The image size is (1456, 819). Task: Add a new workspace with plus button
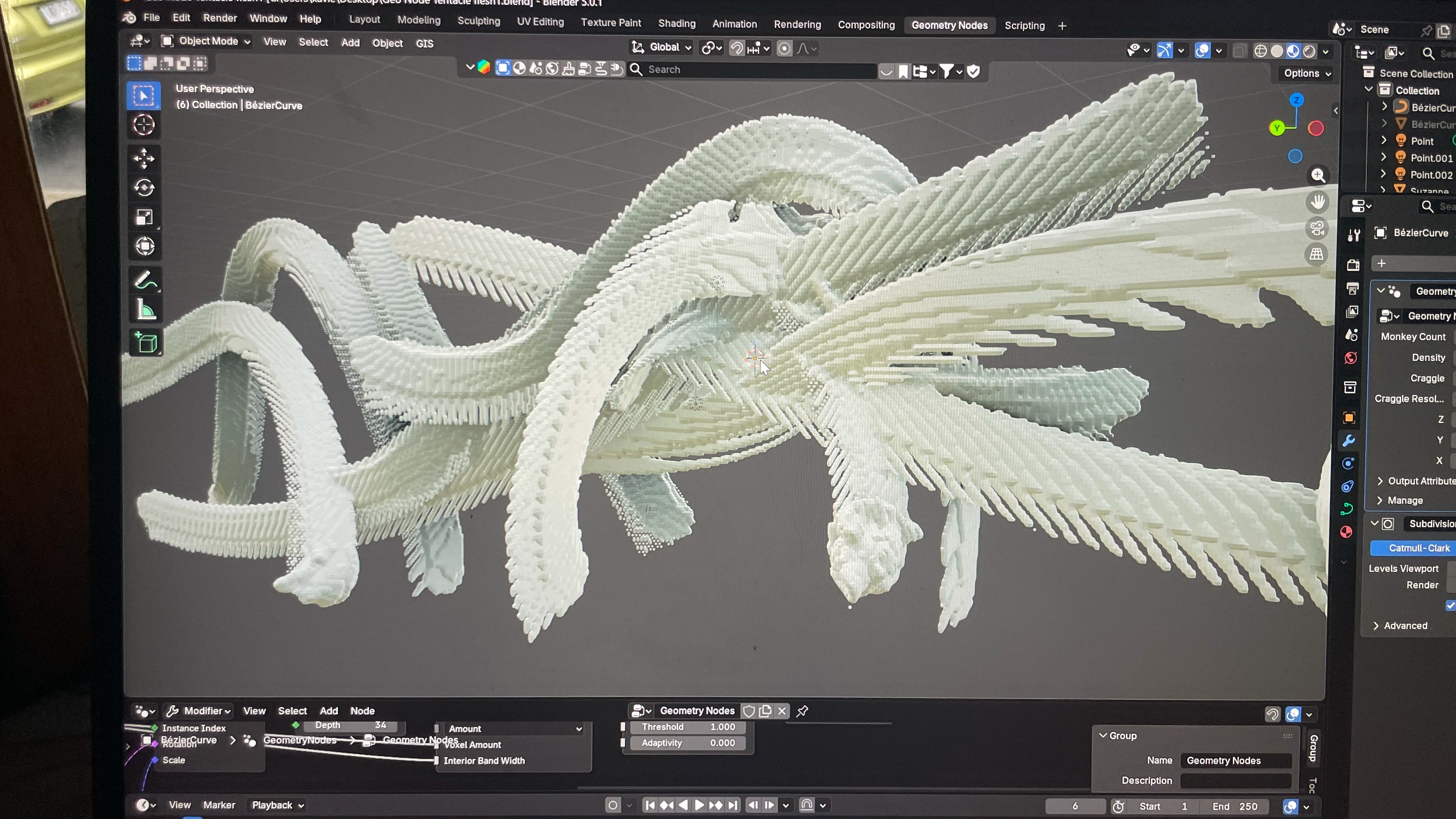pyautogui.click(x=1062, y=26)
